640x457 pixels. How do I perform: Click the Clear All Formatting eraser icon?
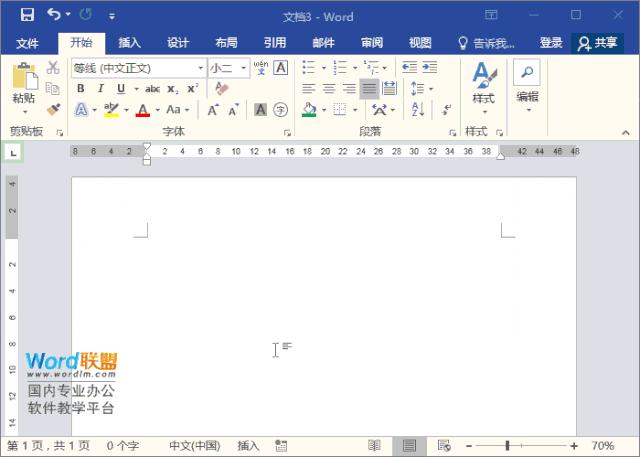222,89
